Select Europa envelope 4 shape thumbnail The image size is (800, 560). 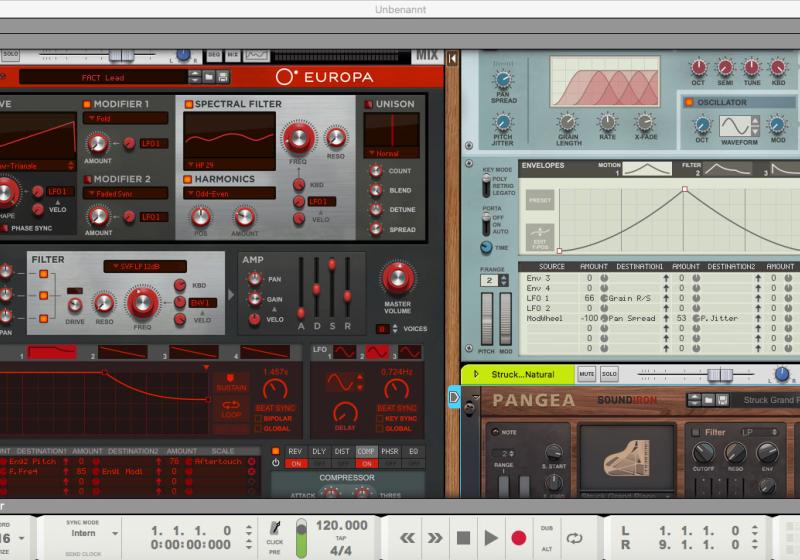click(265, 352)
